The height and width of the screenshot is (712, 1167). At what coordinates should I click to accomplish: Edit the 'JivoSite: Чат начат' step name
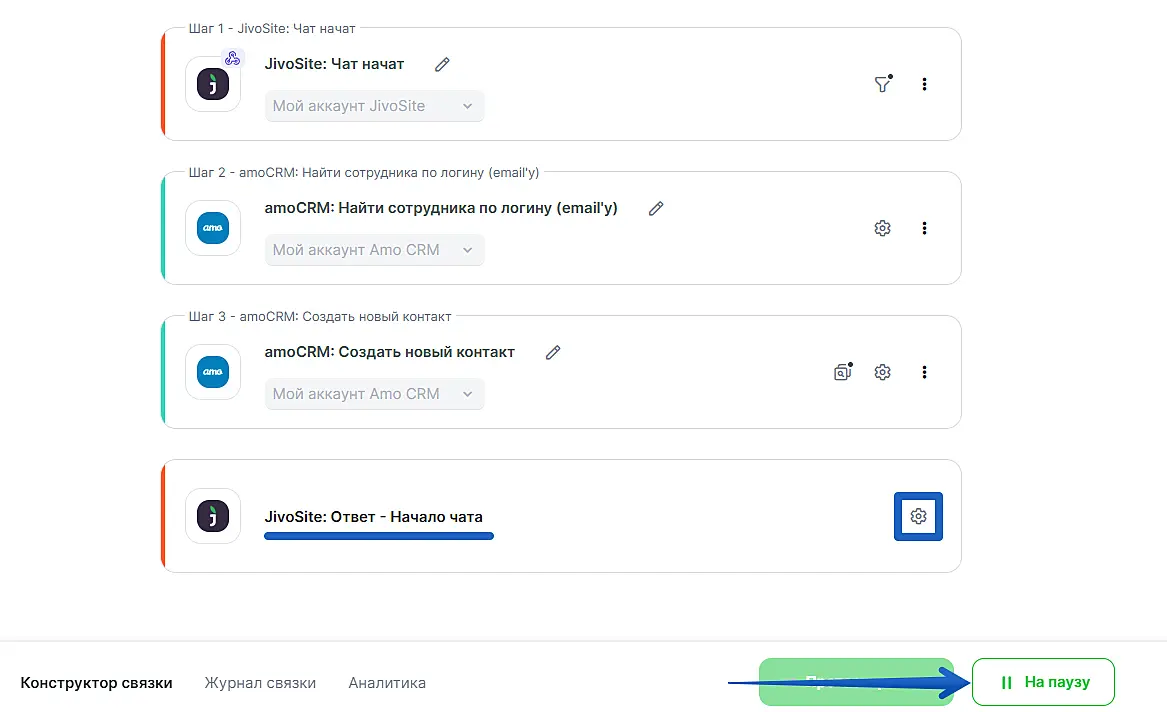(x=442, y=65)
